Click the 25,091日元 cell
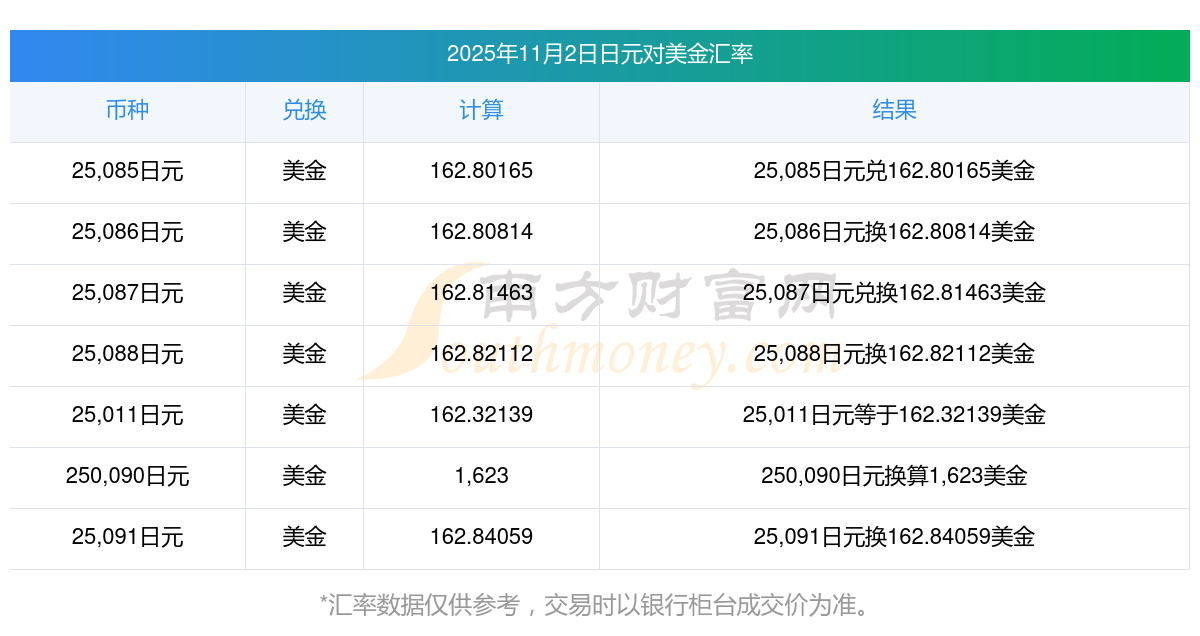This screenshot has width=1200, height=636. pyautogui.click(x=127, y=537)
